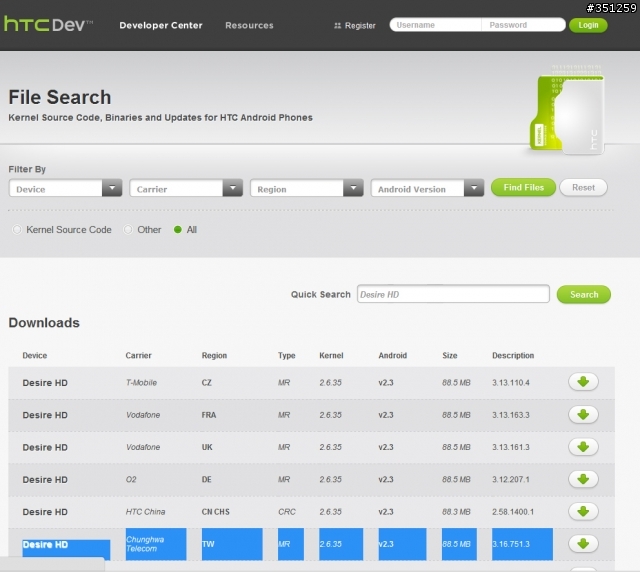Click the CN CHS region cell
Screen dimensions: 640x572
pos(216,512)
